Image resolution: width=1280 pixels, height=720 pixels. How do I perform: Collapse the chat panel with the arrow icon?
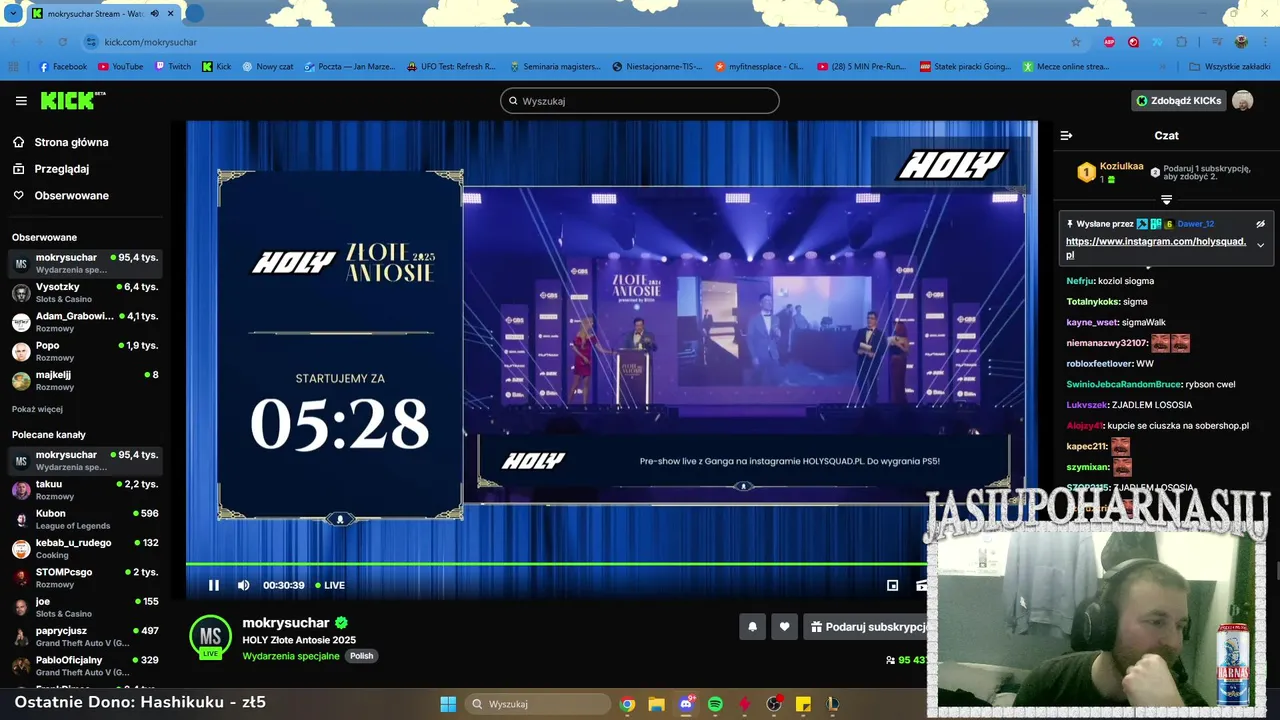1066,135
